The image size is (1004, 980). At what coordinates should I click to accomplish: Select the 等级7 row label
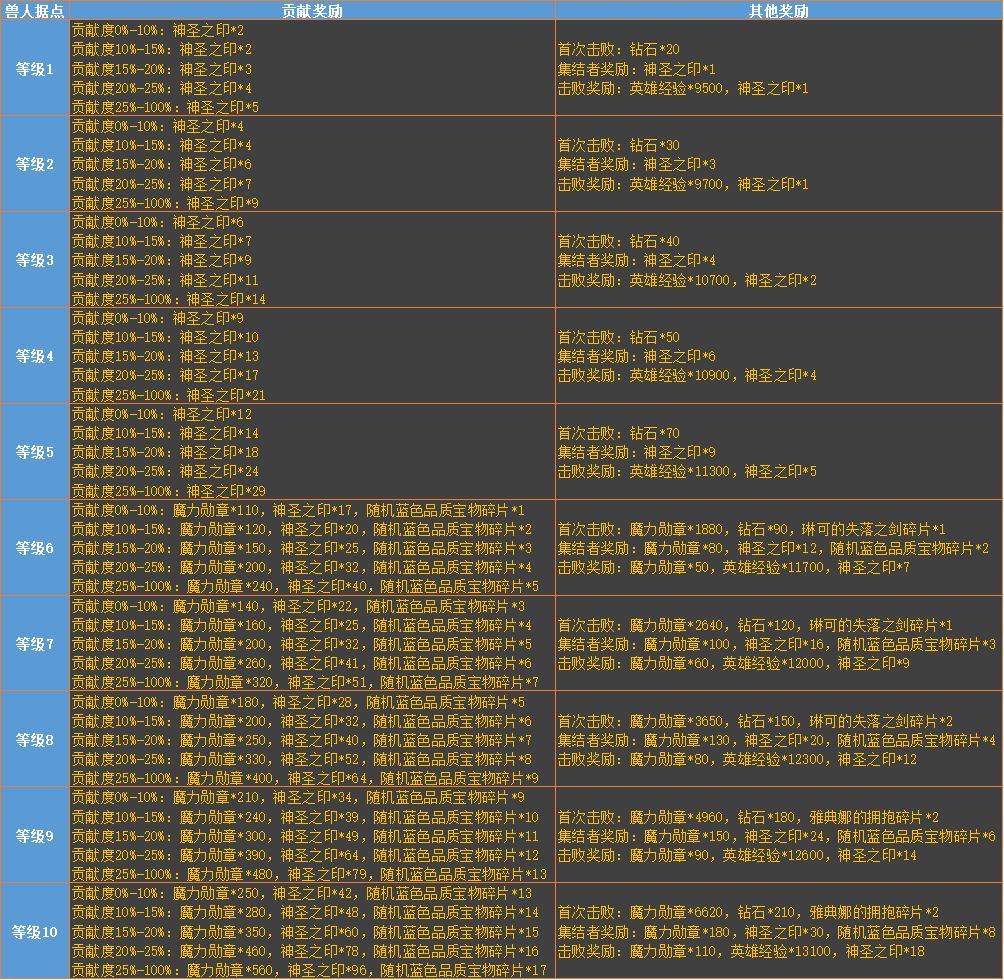pos(35,644)
